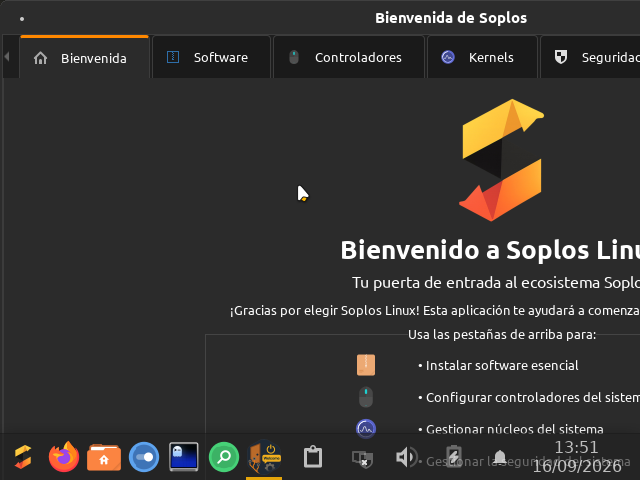
Task: Click the package icon beside Instalar software esencial
Action: tap(366, 365)
